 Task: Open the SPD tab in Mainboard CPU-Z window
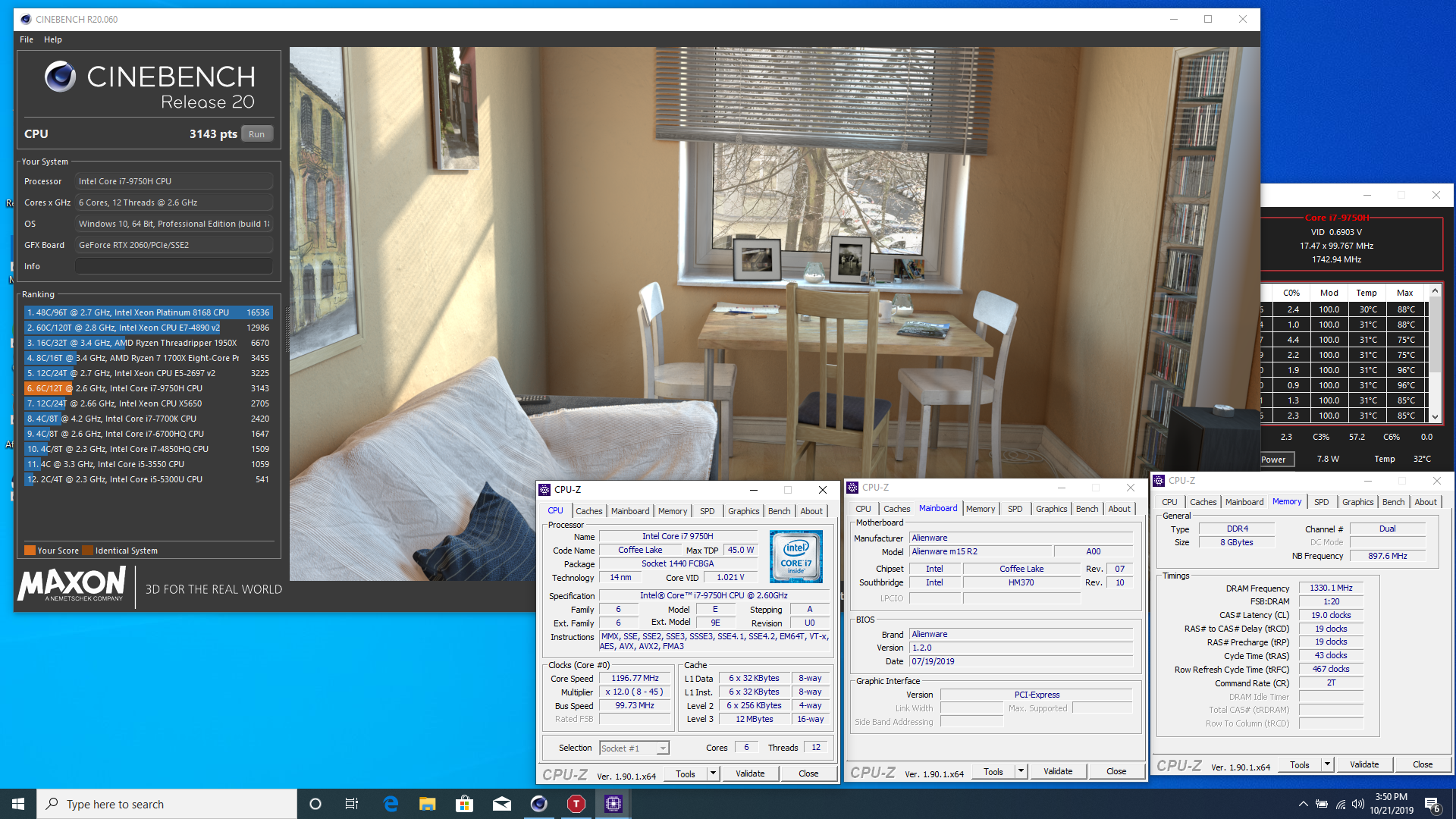[1015, 509]
